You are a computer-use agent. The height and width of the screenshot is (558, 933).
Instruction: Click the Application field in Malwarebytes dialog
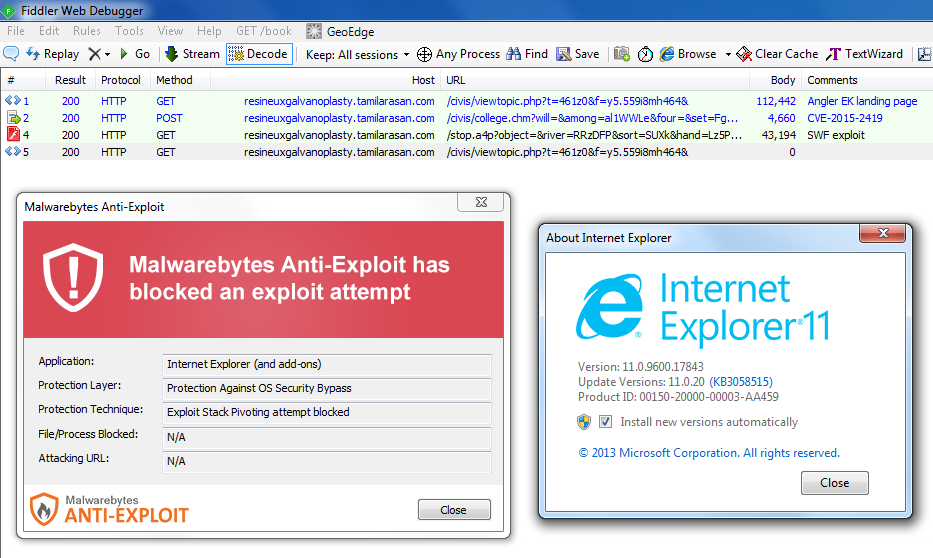pyautogui.click(x=327, y=364)
